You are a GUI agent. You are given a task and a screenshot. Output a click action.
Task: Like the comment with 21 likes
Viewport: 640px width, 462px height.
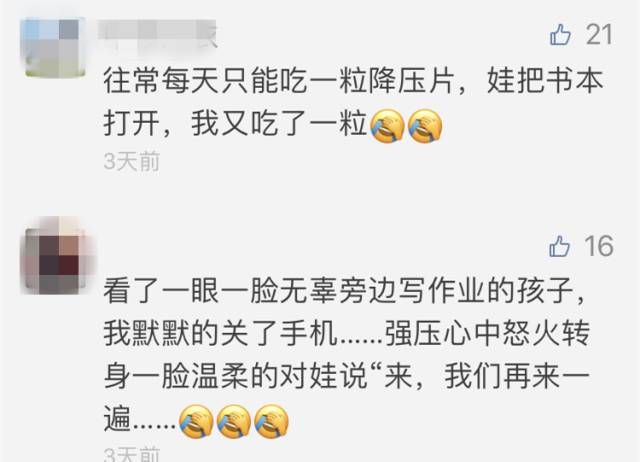560,34
